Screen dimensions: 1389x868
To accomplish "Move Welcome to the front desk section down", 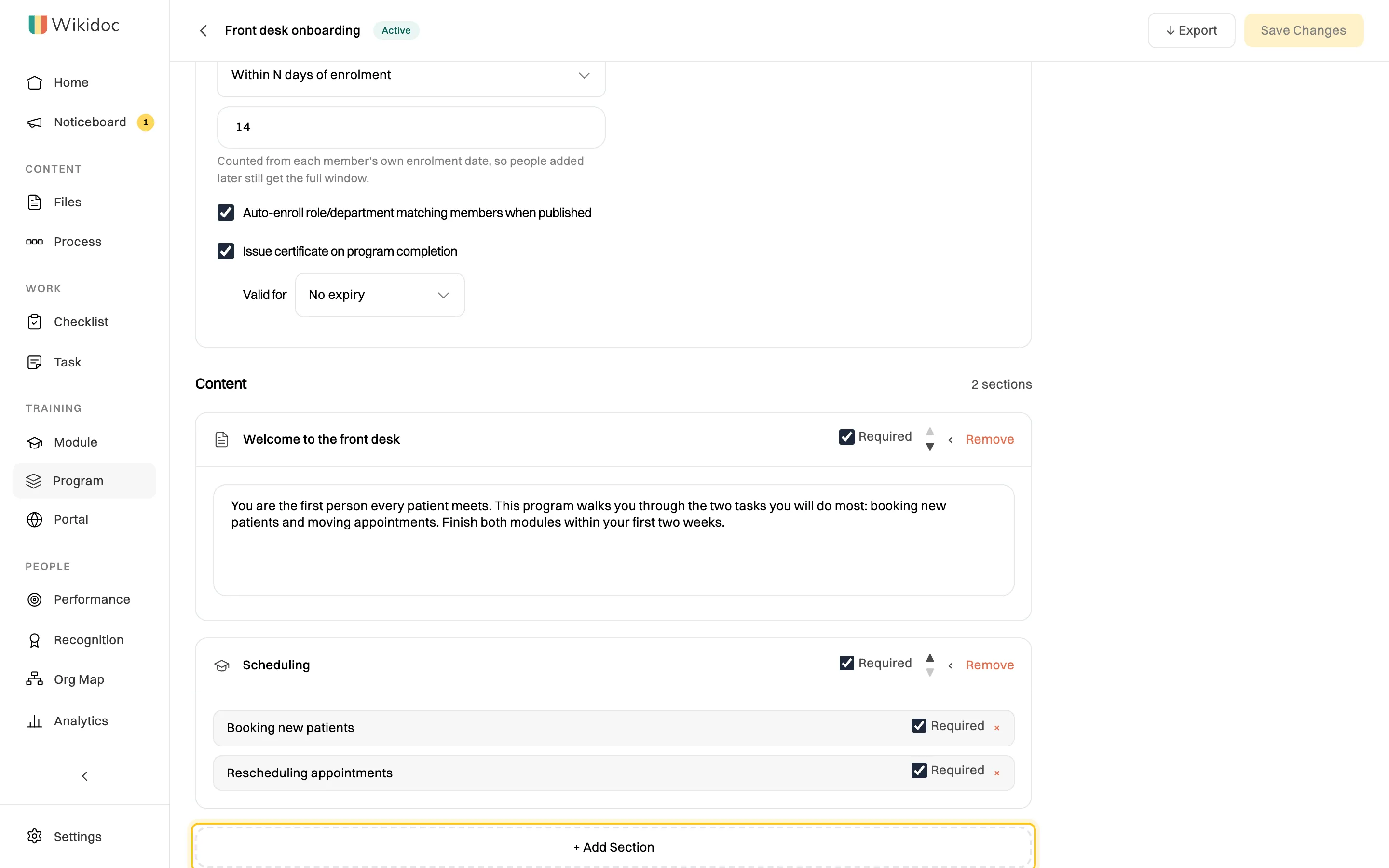I will 930,447.
